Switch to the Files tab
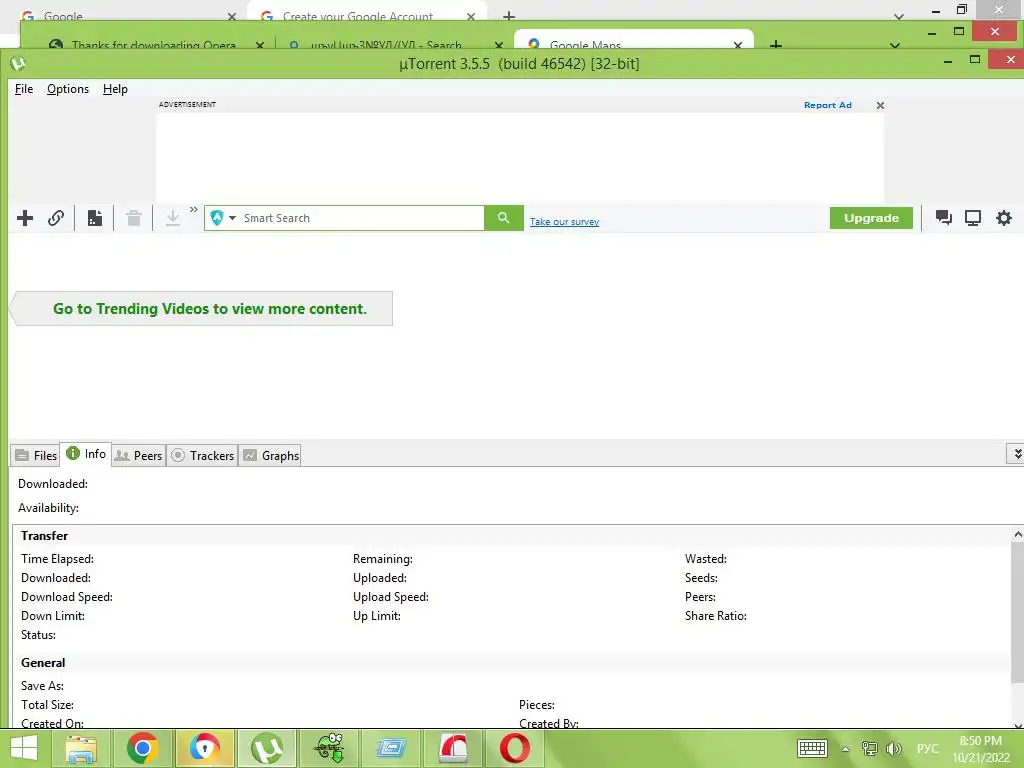 coord(36,455)
